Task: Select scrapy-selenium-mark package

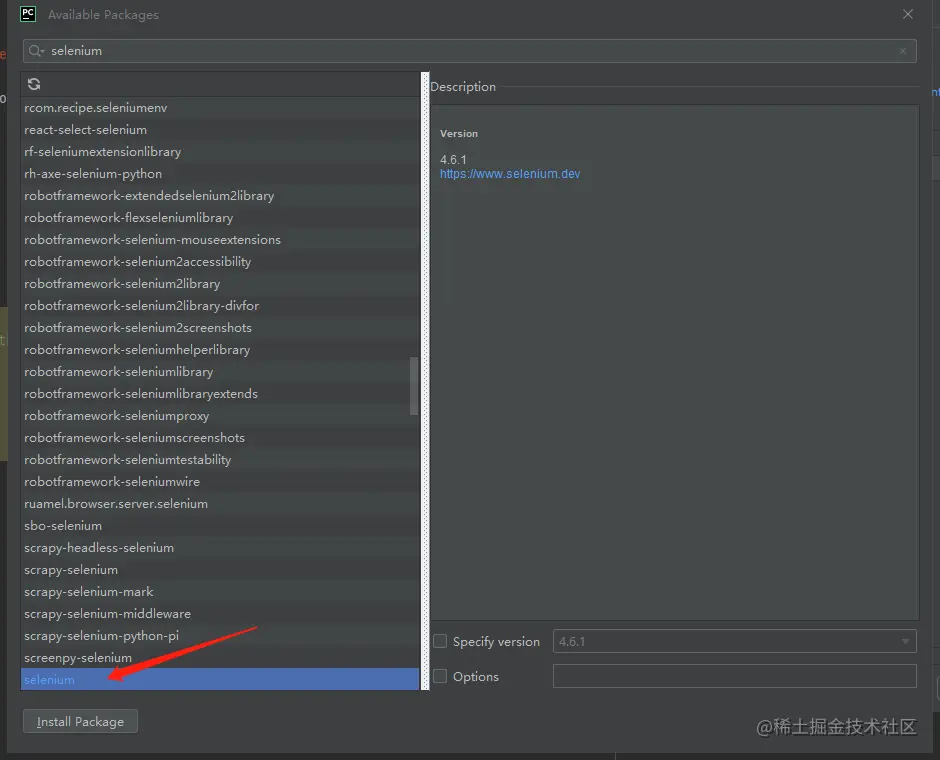Action: pos(220,592)
